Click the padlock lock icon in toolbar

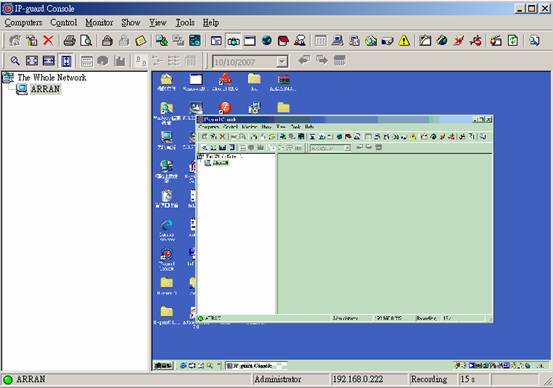pyautogui.click(x=107, y=41)
